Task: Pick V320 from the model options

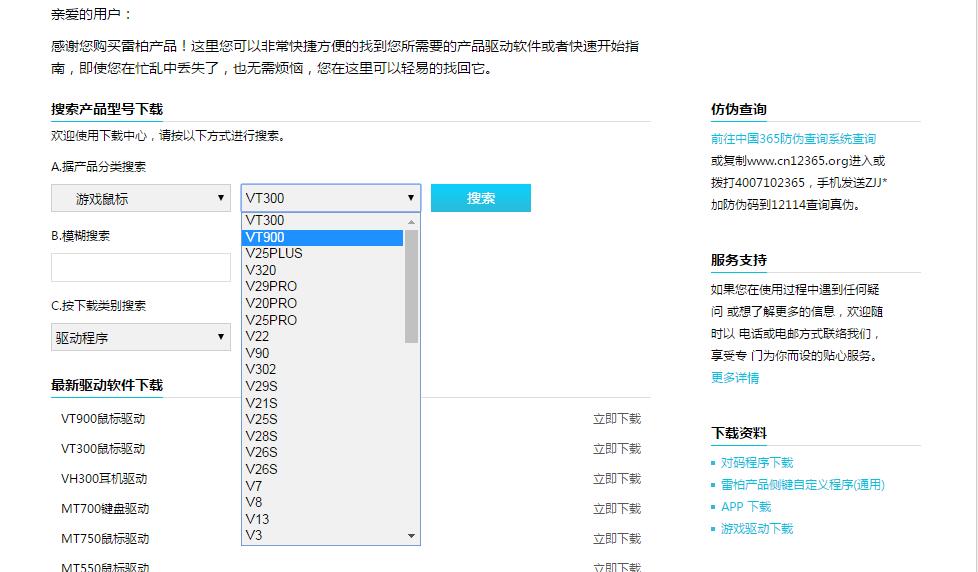Action: tap(323, 270)
